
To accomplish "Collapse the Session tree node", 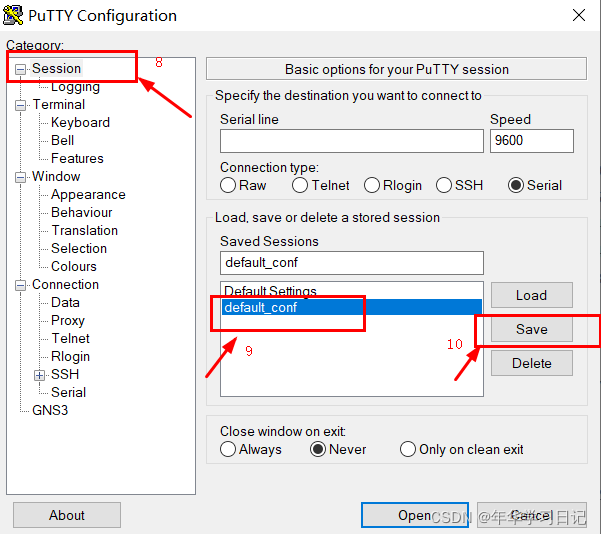I will tap(20, 69).
